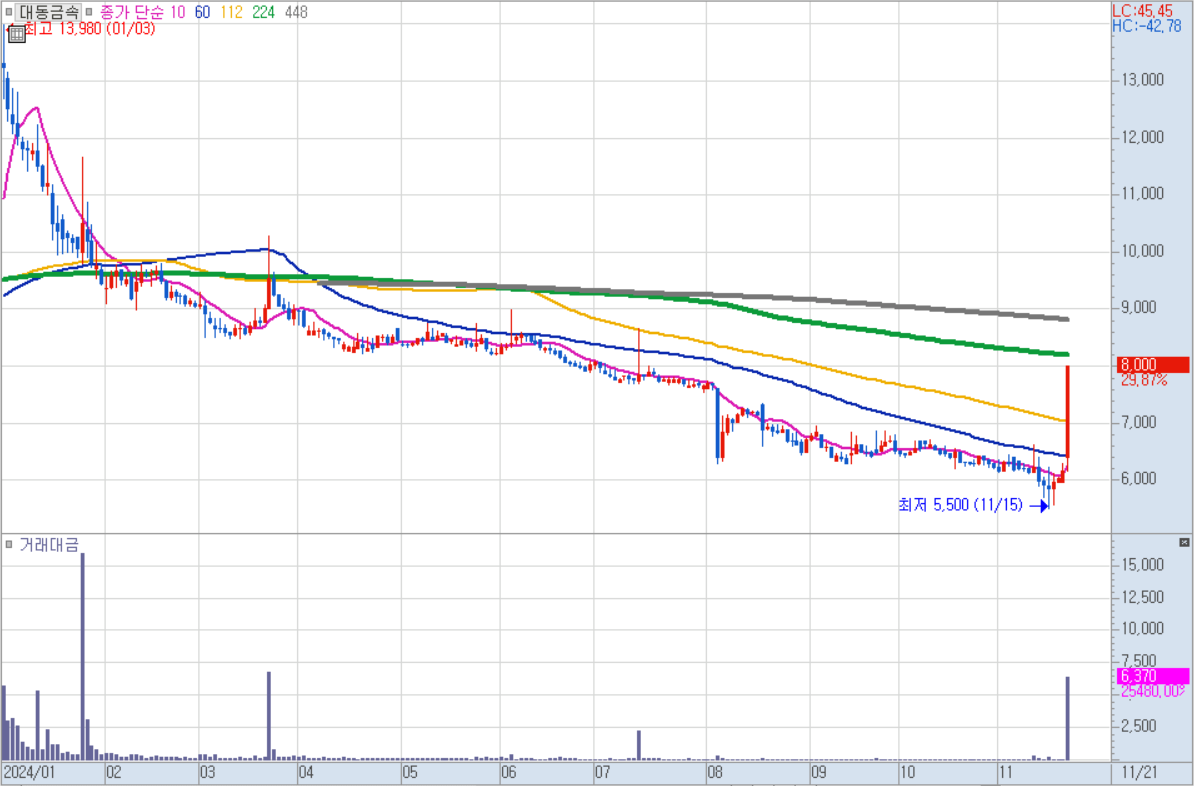Screen dimensions: 1194x786
Task: Click the magenta 6,370 volume value tag
Action: tap(1154, 676)
